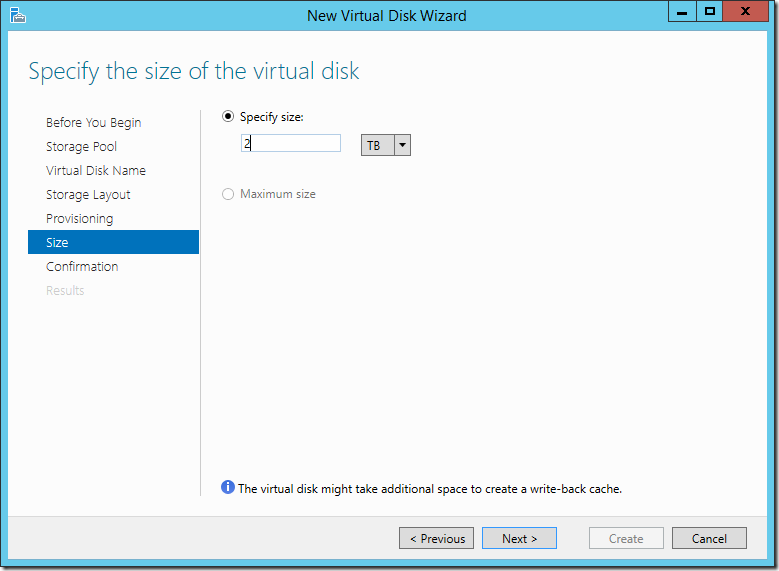Select the Maximum size radio option

tap(228, 194)
